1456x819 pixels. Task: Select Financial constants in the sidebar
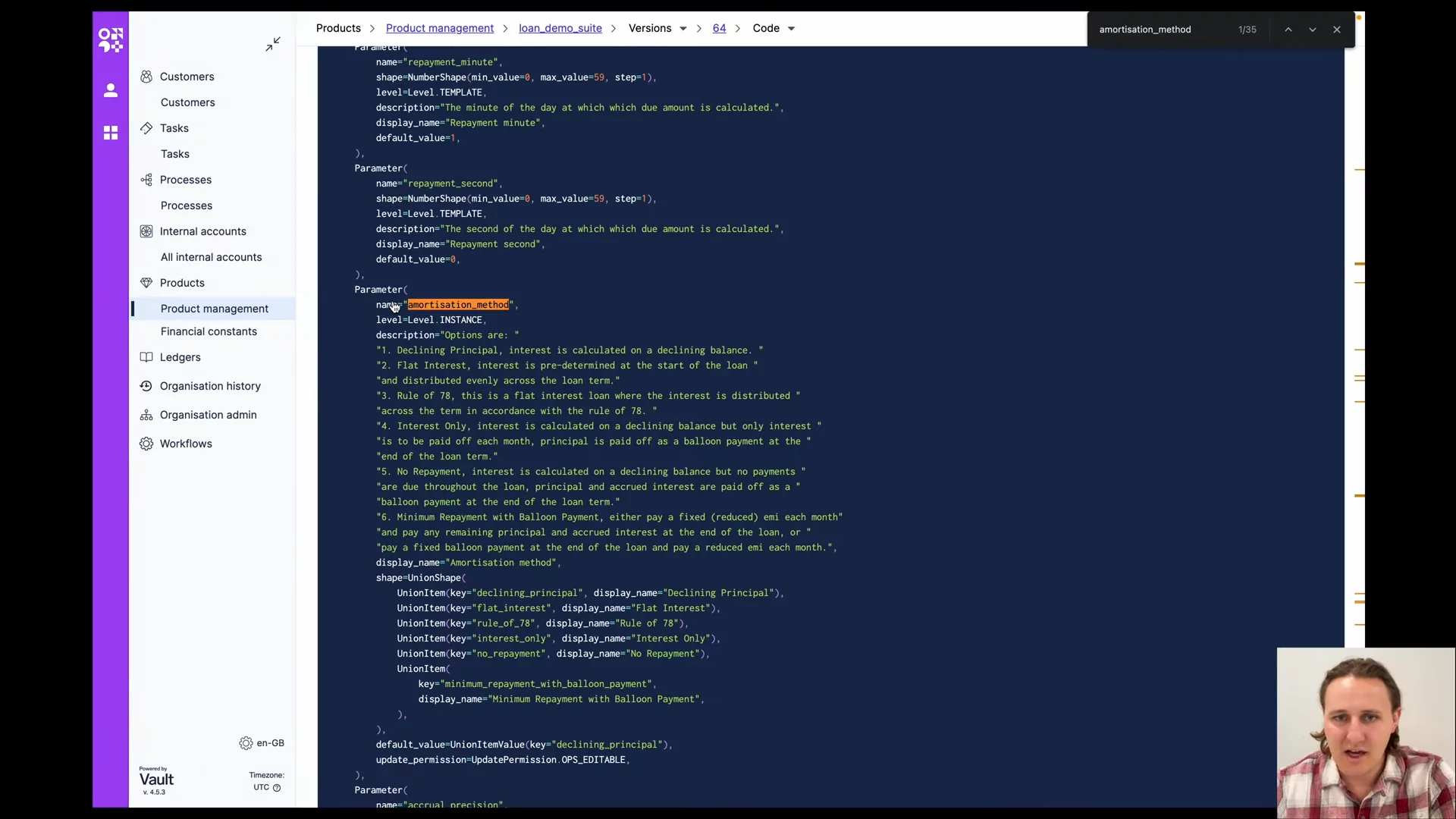(x=209, y=331)
